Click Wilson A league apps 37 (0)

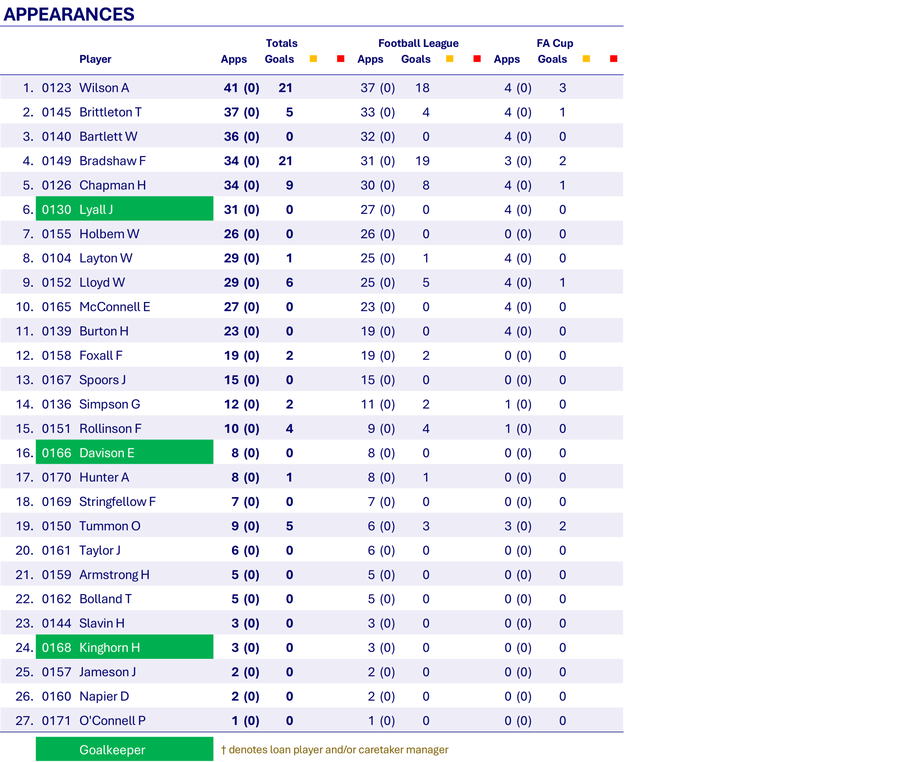tap(378, 88)
